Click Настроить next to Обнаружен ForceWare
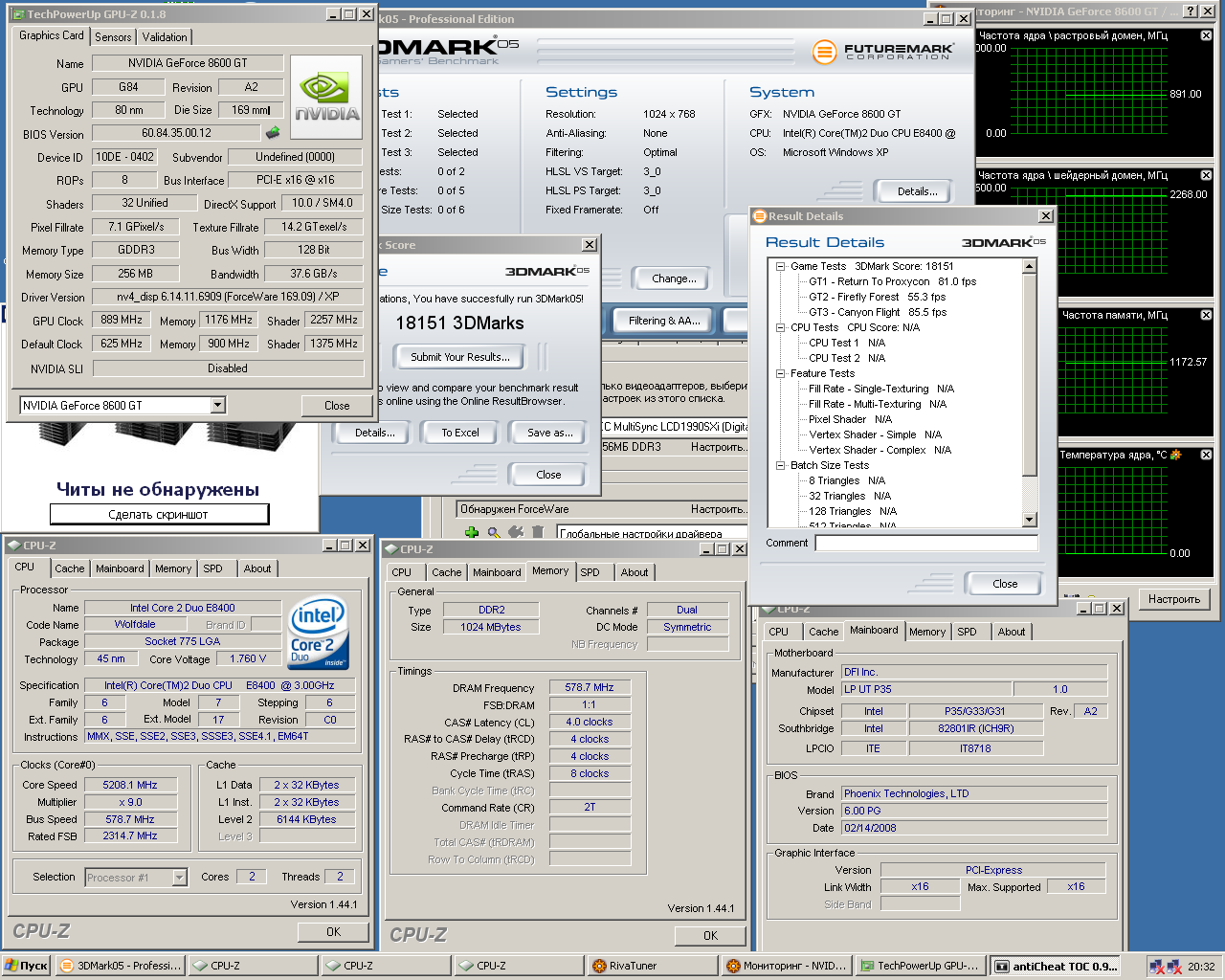 click(x=718, y=509)
